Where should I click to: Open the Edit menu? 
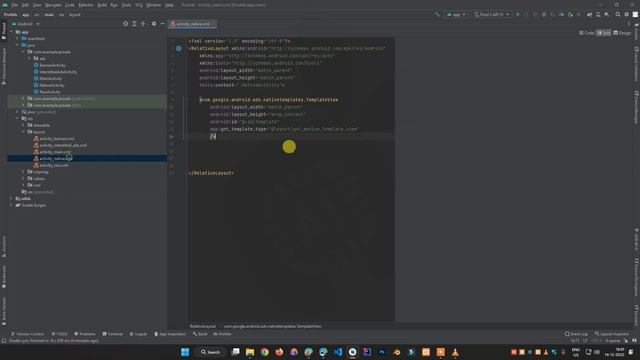(x=25, y=5)
